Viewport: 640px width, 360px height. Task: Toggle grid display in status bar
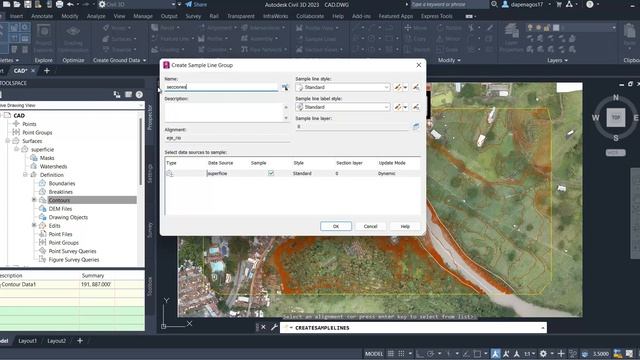point(391,353)
